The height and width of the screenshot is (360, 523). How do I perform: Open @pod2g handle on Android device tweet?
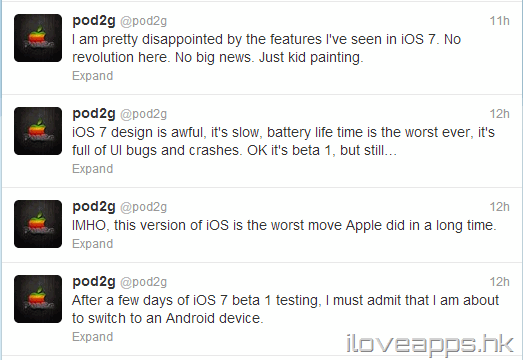click(143, 283)
